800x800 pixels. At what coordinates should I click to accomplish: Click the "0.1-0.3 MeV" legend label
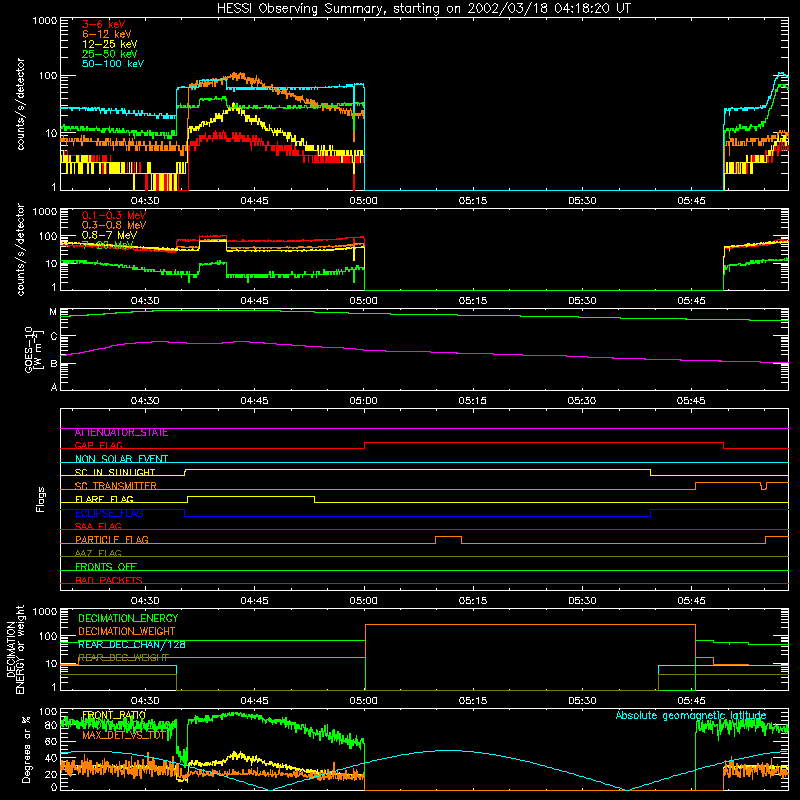[114, 215]
